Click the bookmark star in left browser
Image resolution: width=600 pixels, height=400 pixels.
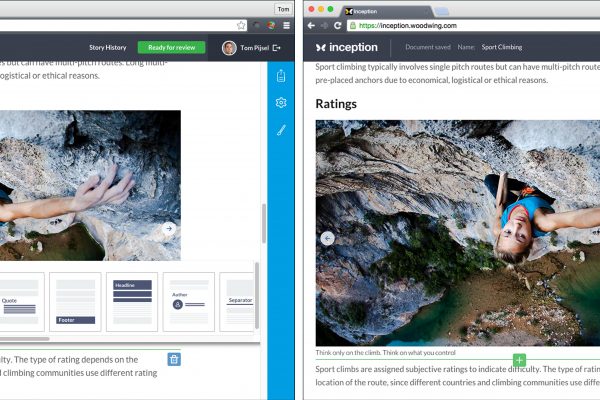[x=241, y=25]
